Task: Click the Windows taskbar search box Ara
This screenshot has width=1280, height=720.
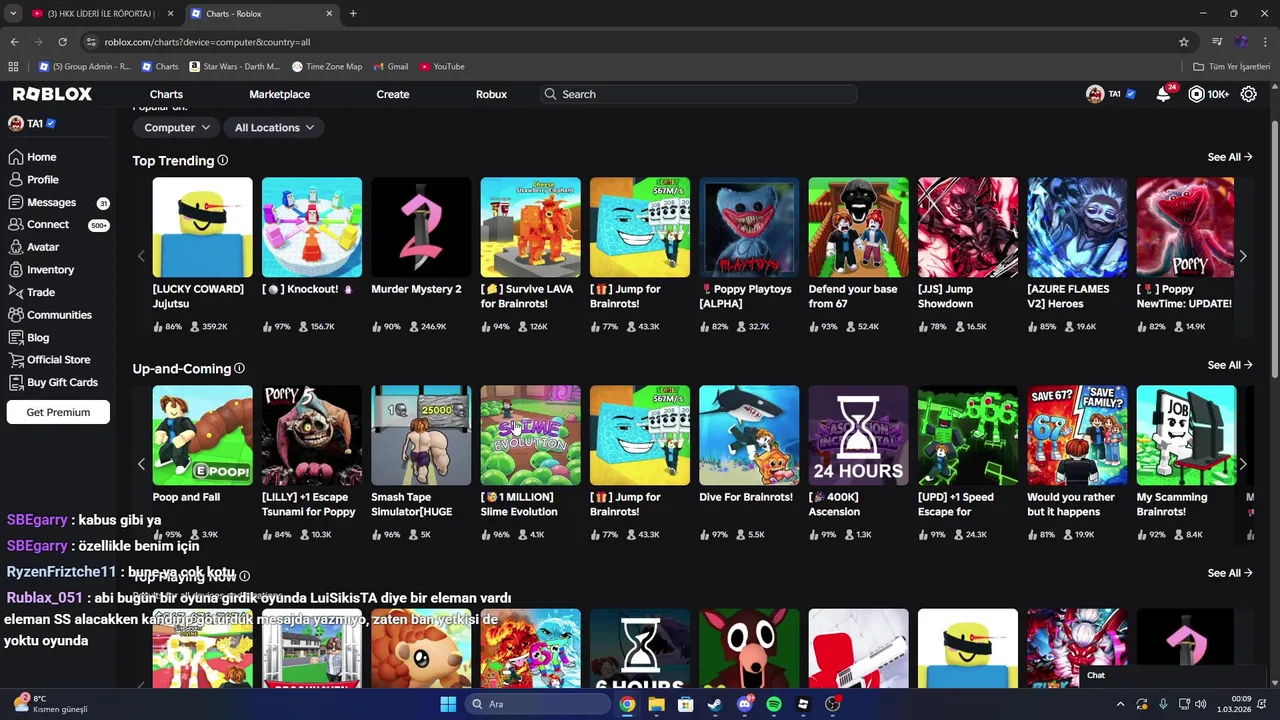Action: click(538, 704)
